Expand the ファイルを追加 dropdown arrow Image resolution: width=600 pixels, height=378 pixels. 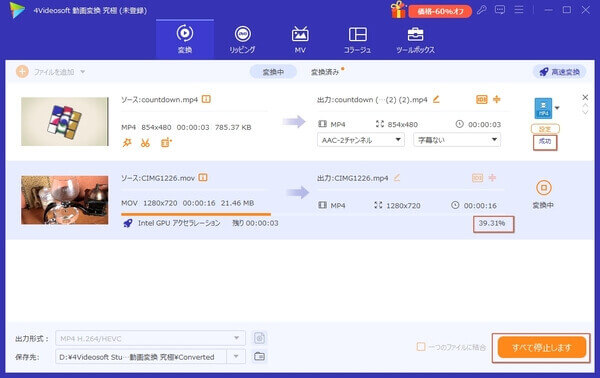[83, 72]
